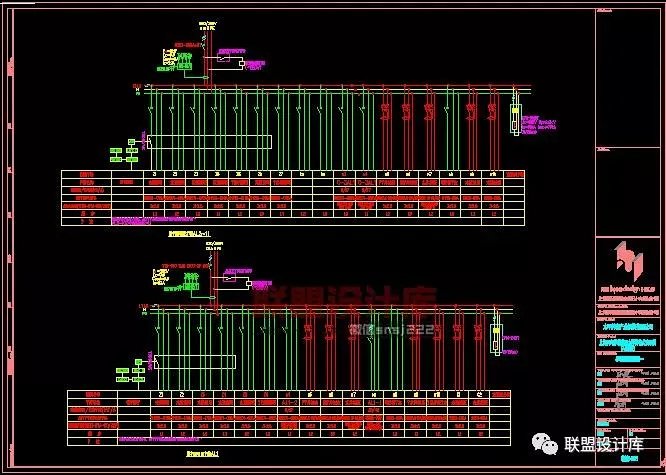Click the white 联盟设计库 text at bottom right
This screenshot has width=666, height=475.
coord(606,444)
